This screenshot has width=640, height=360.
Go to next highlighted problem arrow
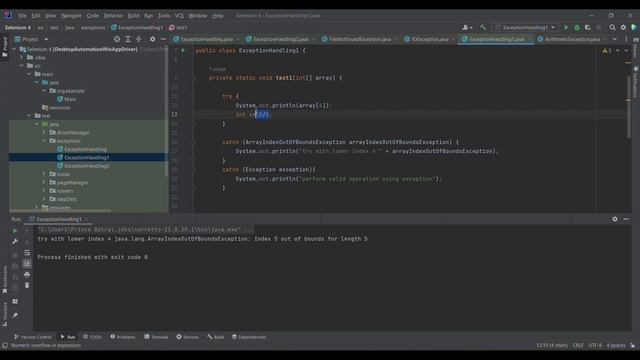tap(626, 51)
